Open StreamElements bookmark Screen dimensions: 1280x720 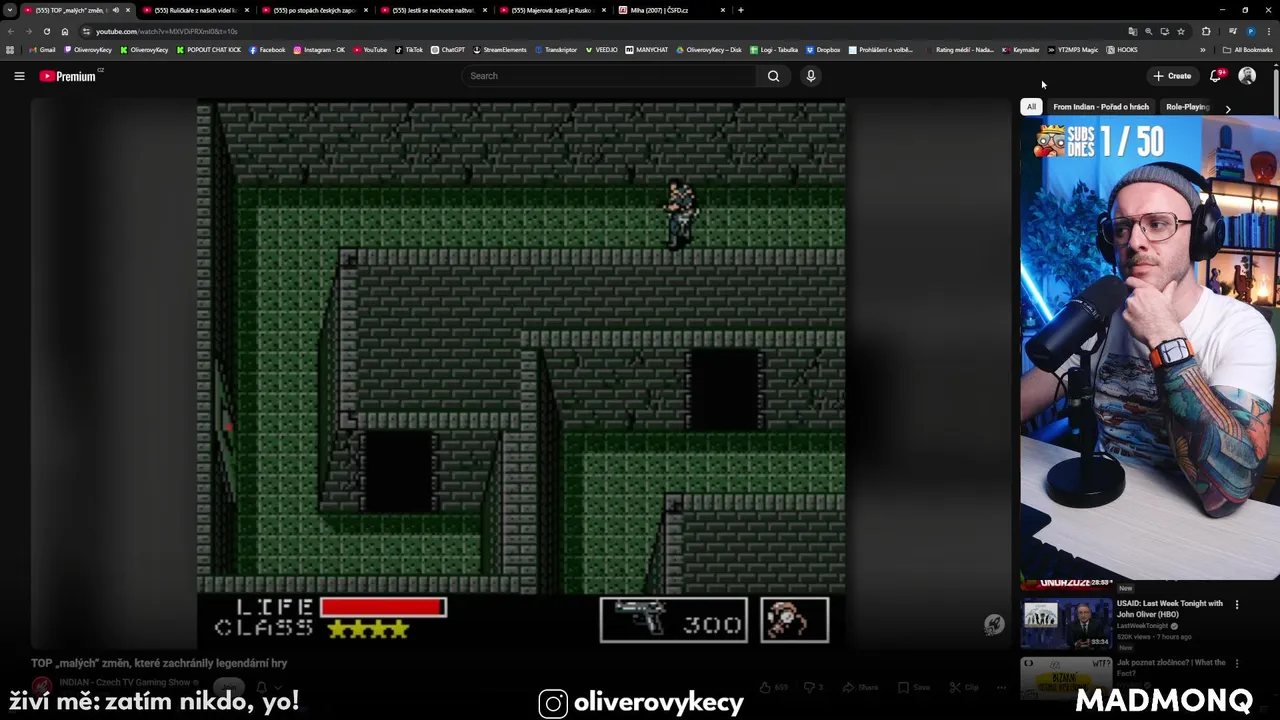point(499,50)
